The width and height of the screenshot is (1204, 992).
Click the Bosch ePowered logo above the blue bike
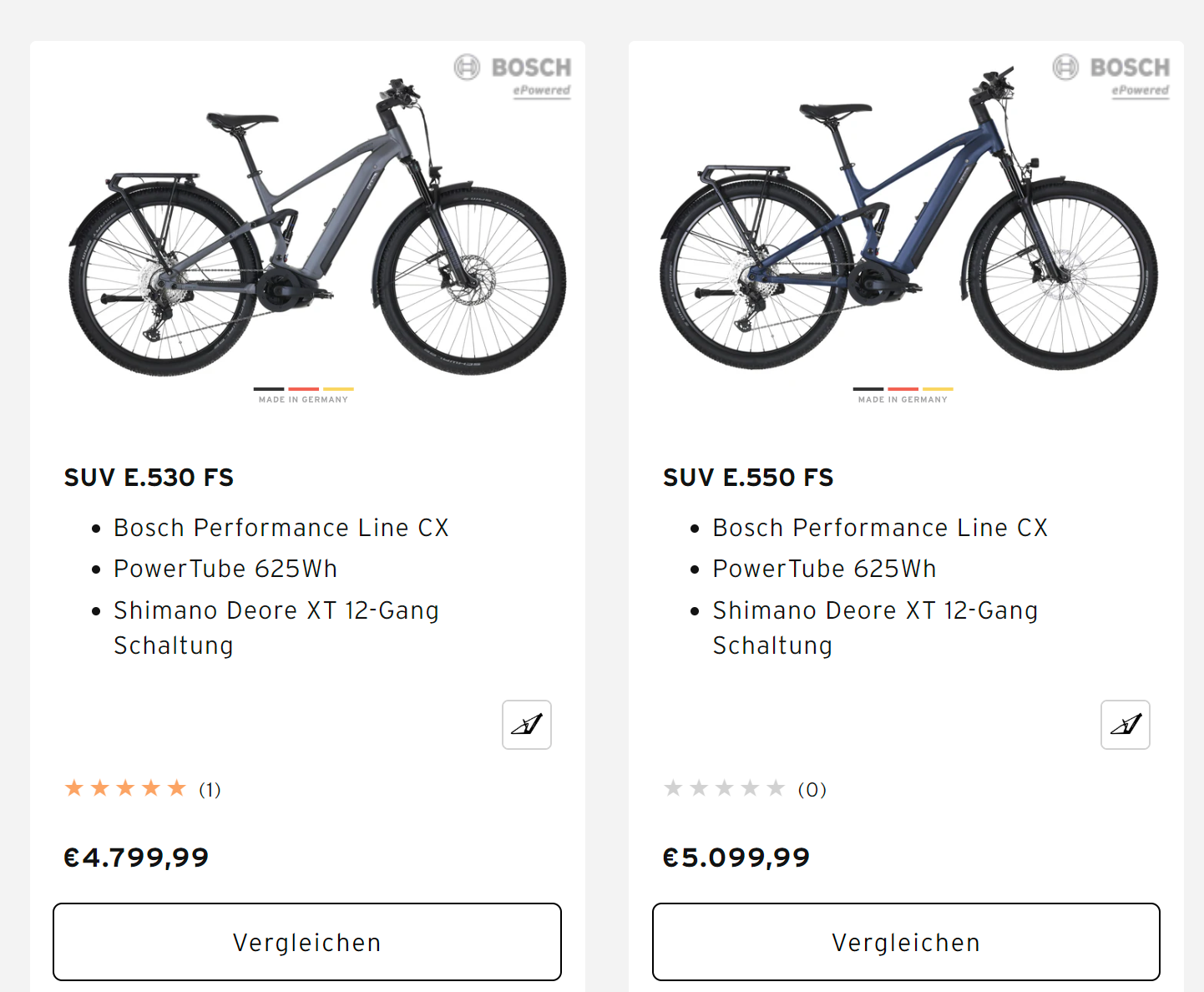coord(1112,76)
